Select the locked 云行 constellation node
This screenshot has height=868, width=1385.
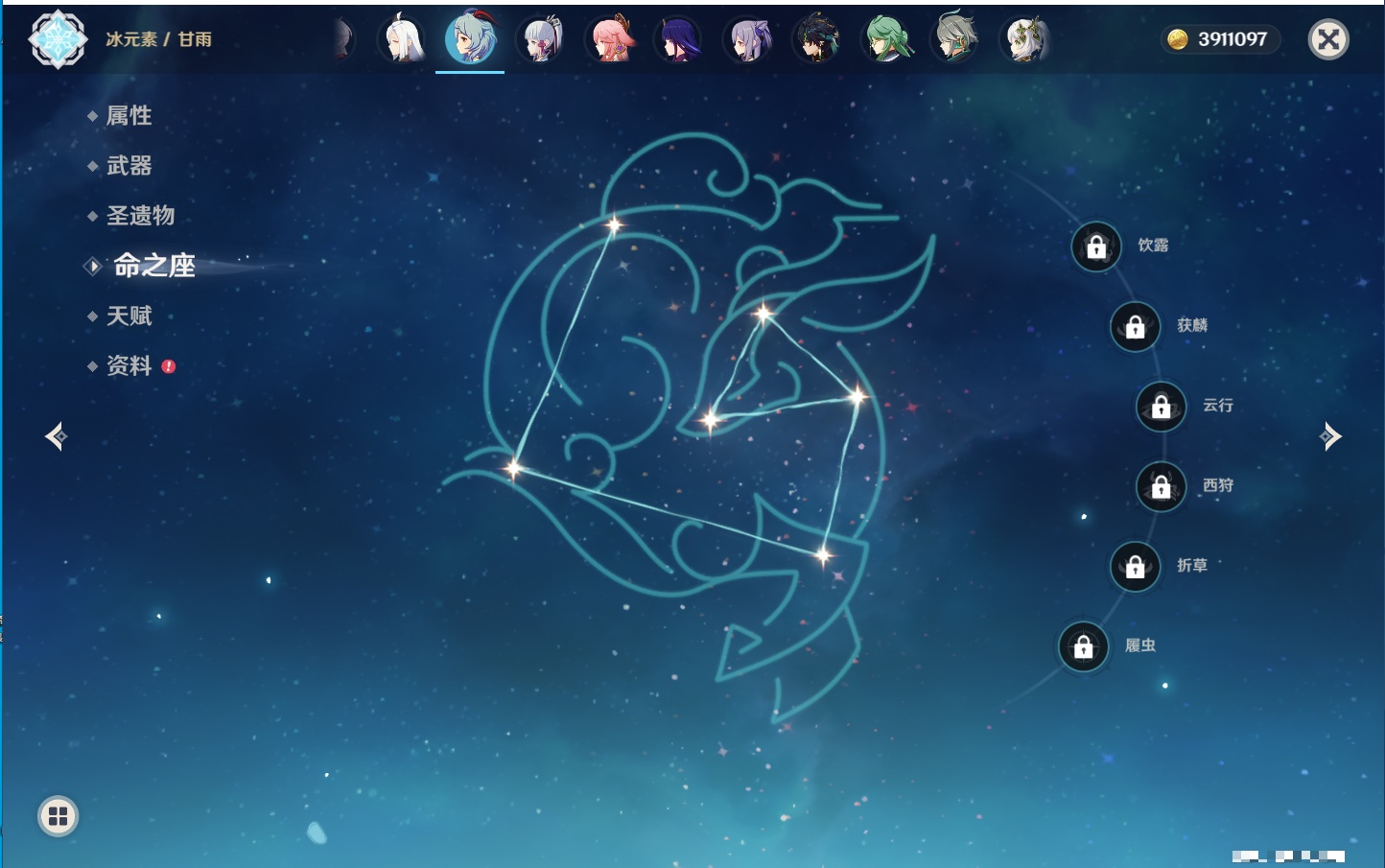[x=1162, y=407]
